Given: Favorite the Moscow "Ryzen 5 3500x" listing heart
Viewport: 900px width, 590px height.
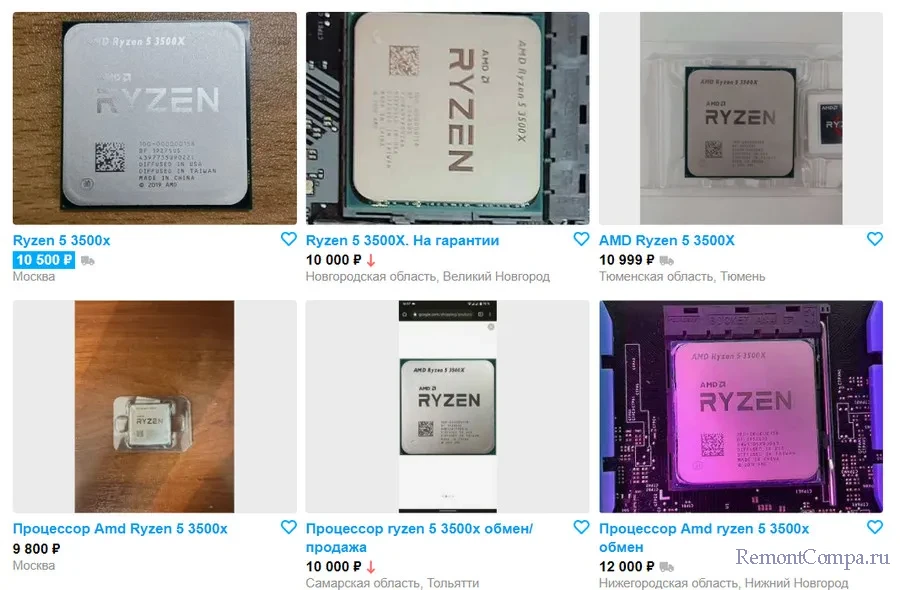Looking at the screenshot, I should coord(289,239).
